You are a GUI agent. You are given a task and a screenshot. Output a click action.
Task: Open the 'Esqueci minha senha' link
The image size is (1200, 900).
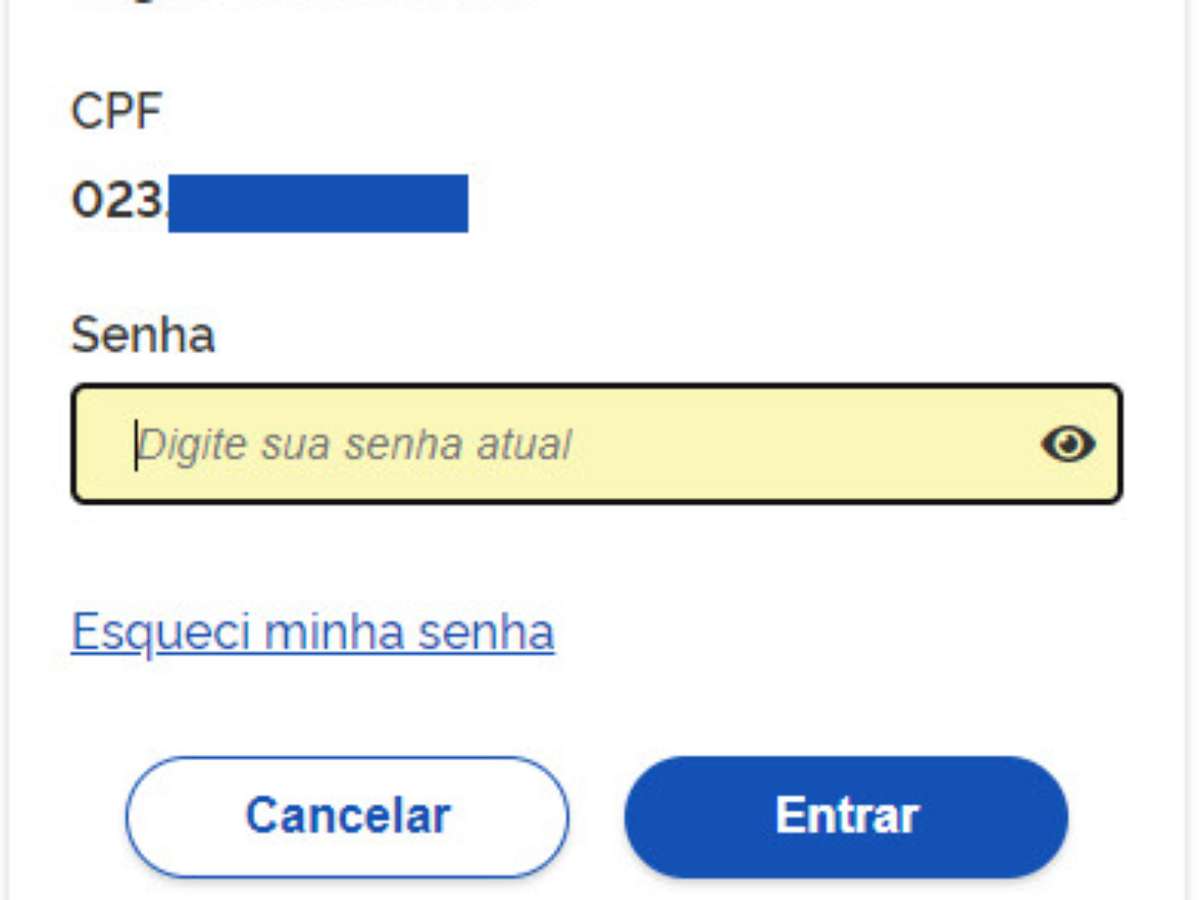click(x=312, y=632)
